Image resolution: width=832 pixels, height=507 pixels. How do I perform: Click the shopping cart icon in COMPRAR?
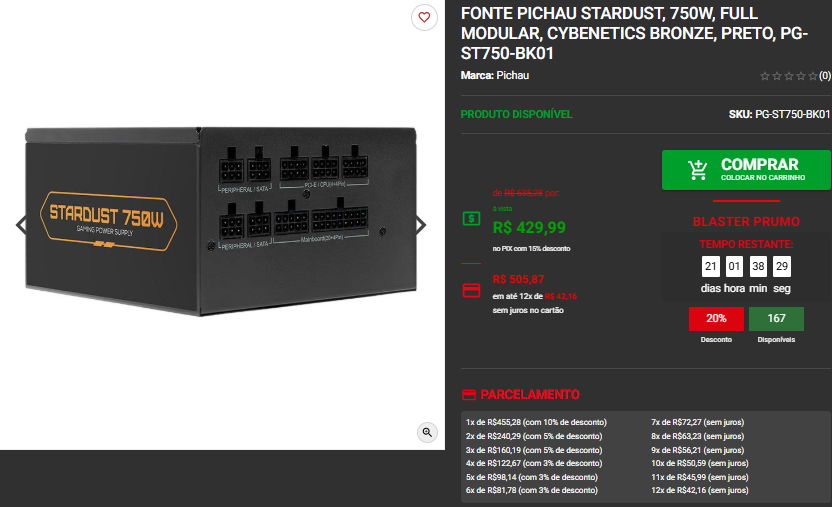coord(697,170)
